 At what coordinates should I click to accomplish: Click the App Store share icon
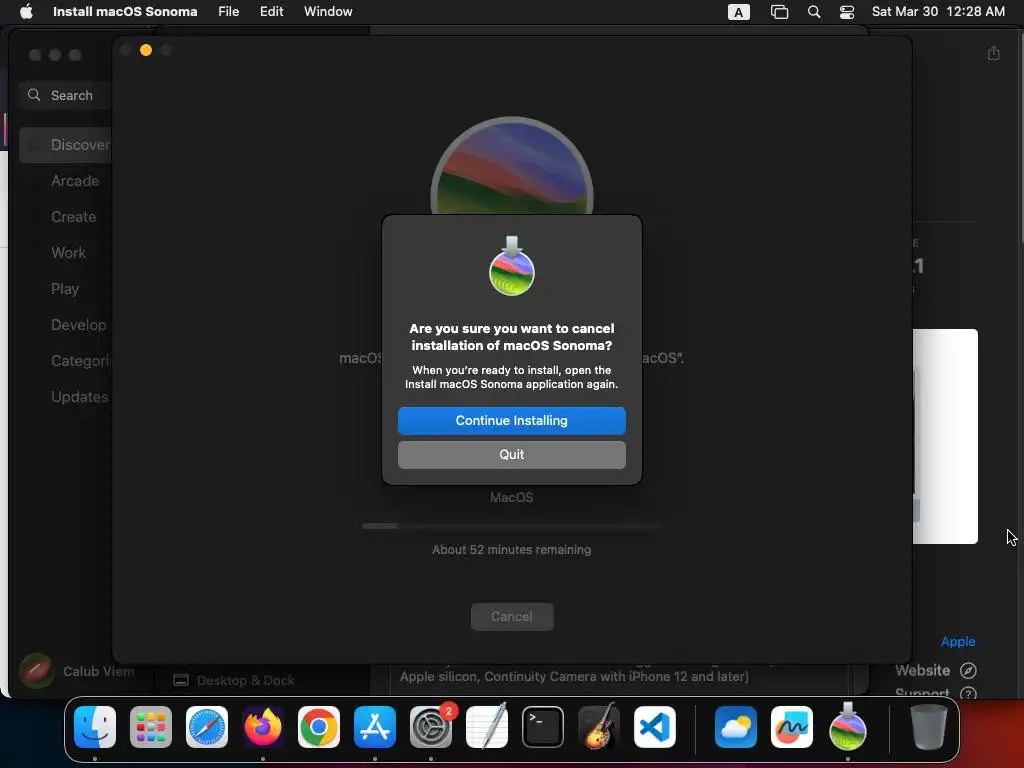pyautogui.click(x=993, y=53)
